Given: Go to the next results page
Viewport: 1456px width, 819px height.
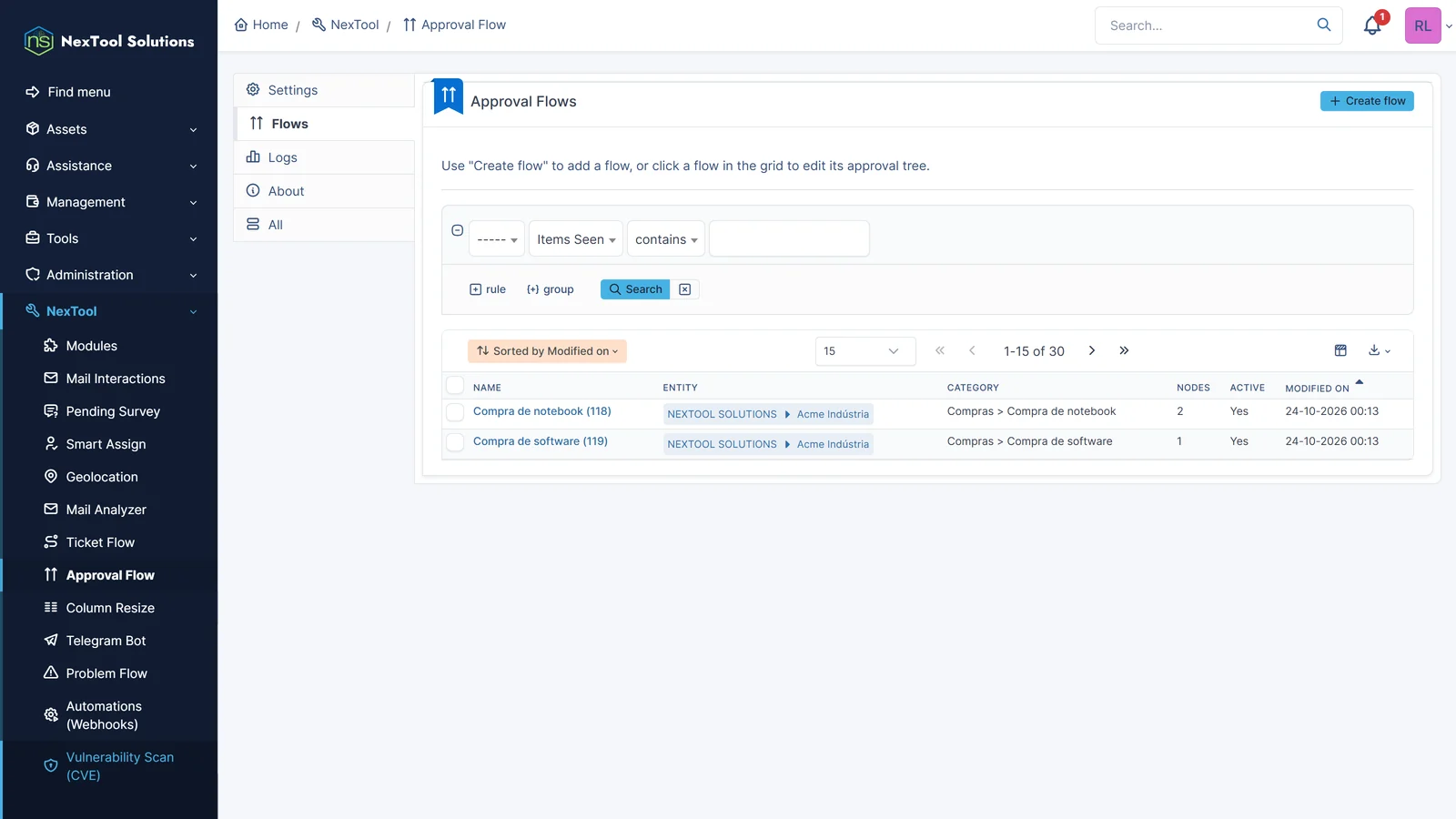Looking at the screenshot, I should coord(1092,350).
